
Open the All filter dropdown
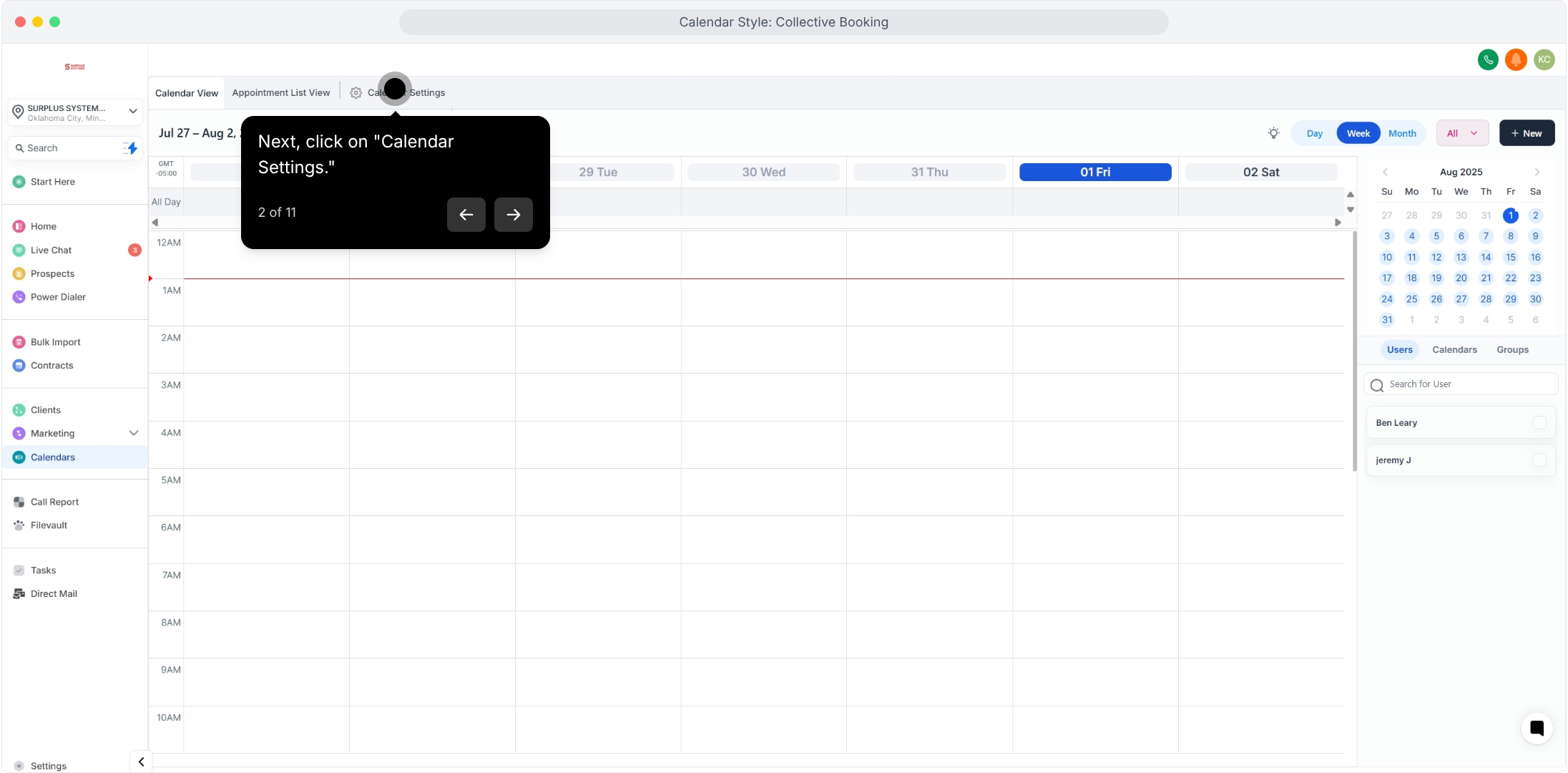1462,133
